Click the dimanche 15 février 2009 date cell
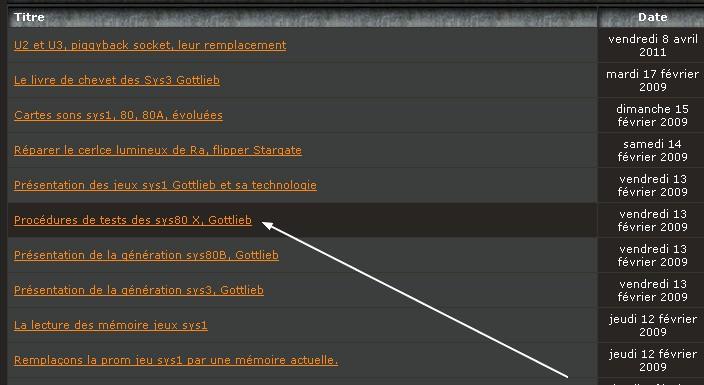 pos(652,115)
